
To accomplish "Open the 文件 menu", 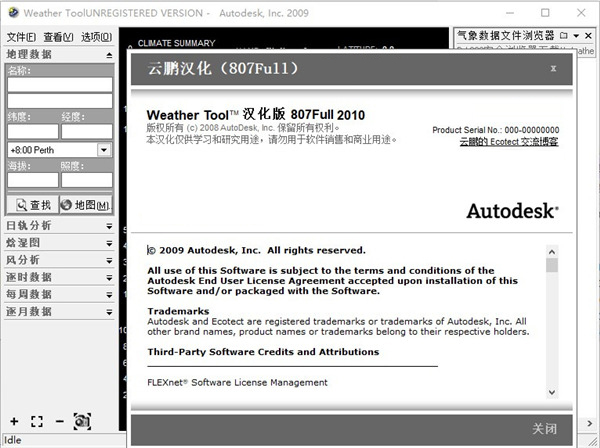I will click(21, 37).
